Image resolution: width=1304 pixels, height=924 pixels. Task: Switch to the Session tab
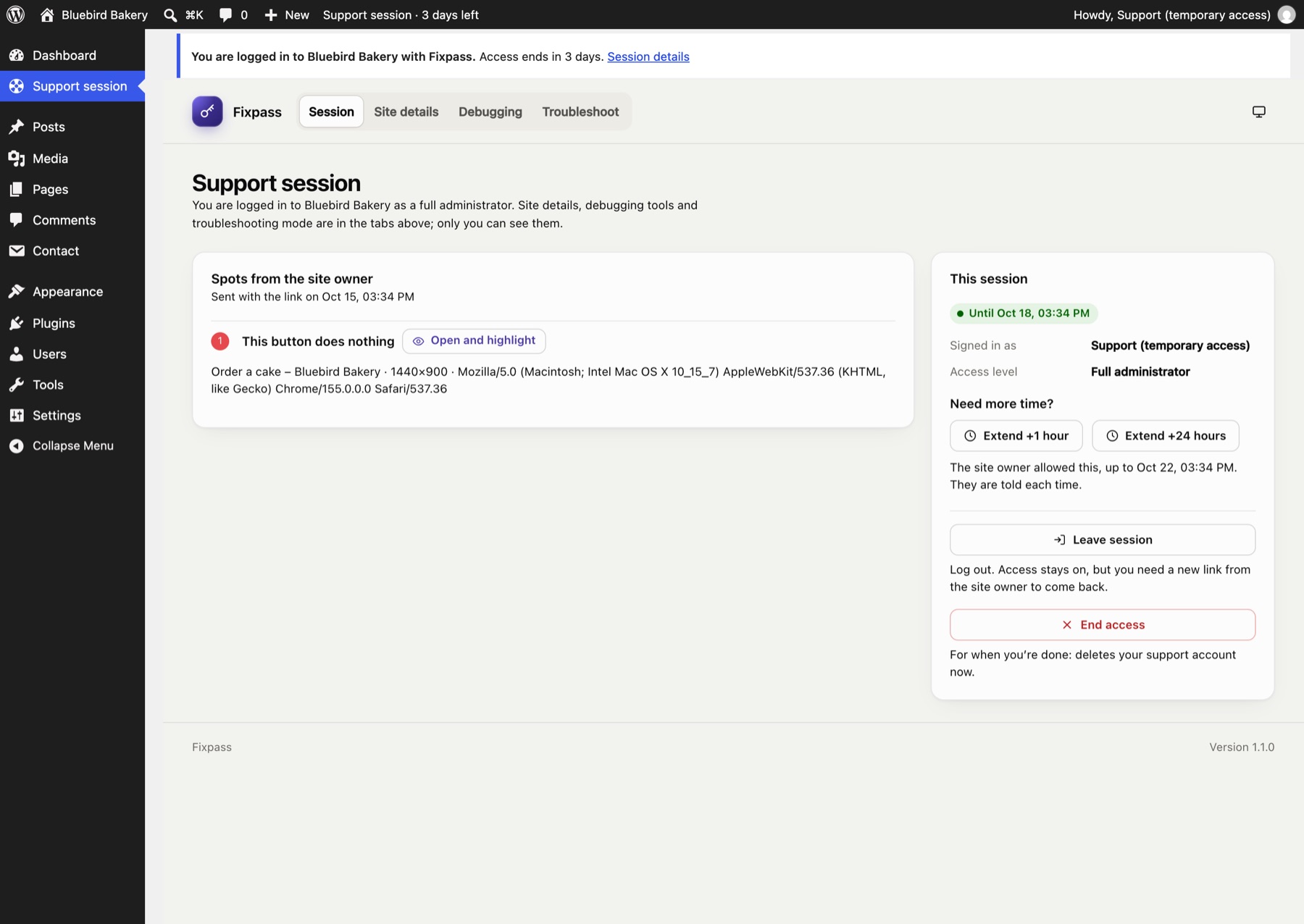click(x=331, y=112)
